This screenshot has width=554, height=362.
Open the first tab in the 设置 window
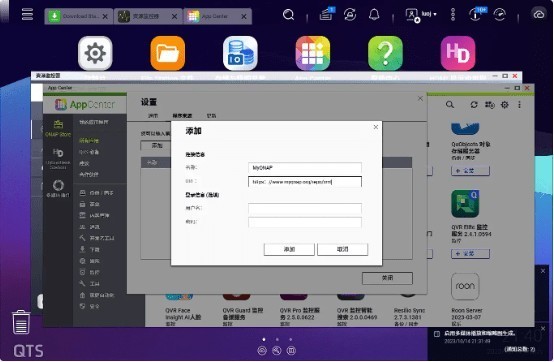coord(153,116)
